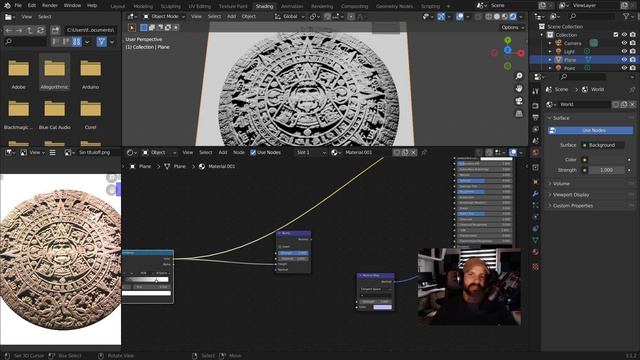Viewport: 640px width, 360px height.
Task: Toggle camera view in the viewport
Action: (519, 101)
